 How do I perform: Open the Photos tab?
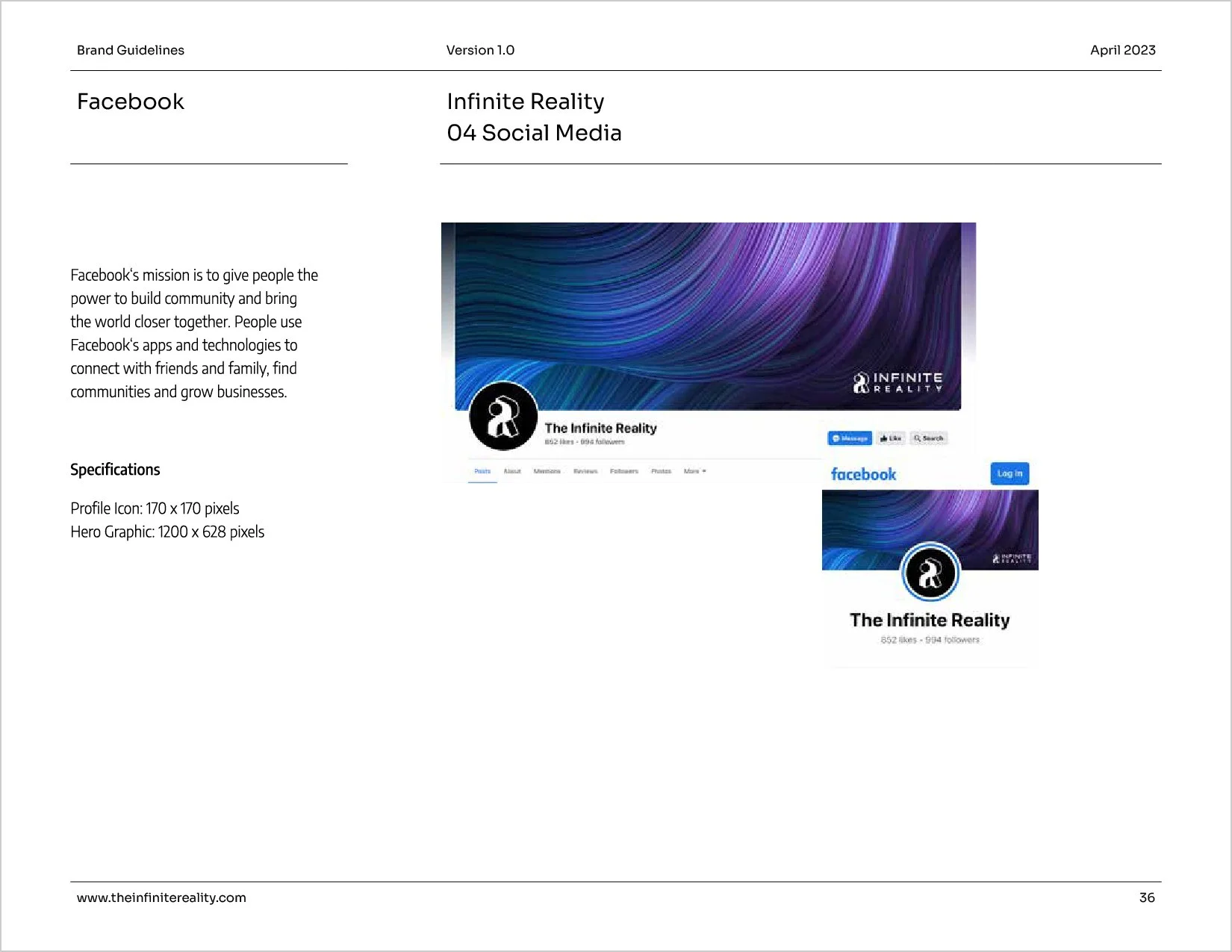pos(661,471)
